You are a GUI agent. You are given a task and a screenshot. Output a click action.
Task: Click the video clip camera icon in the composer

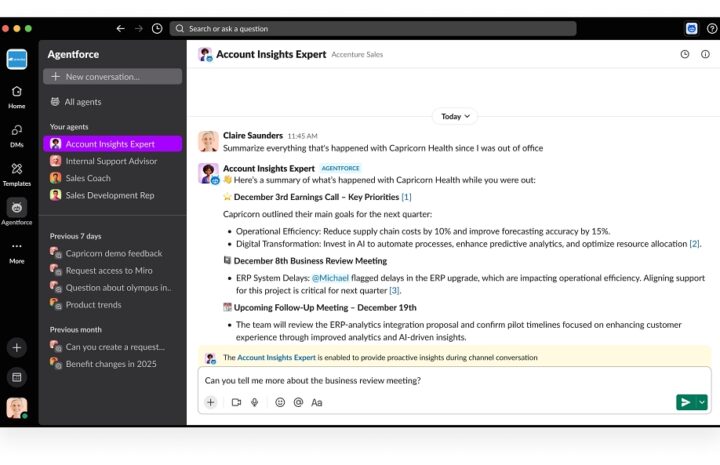point(236,403)
